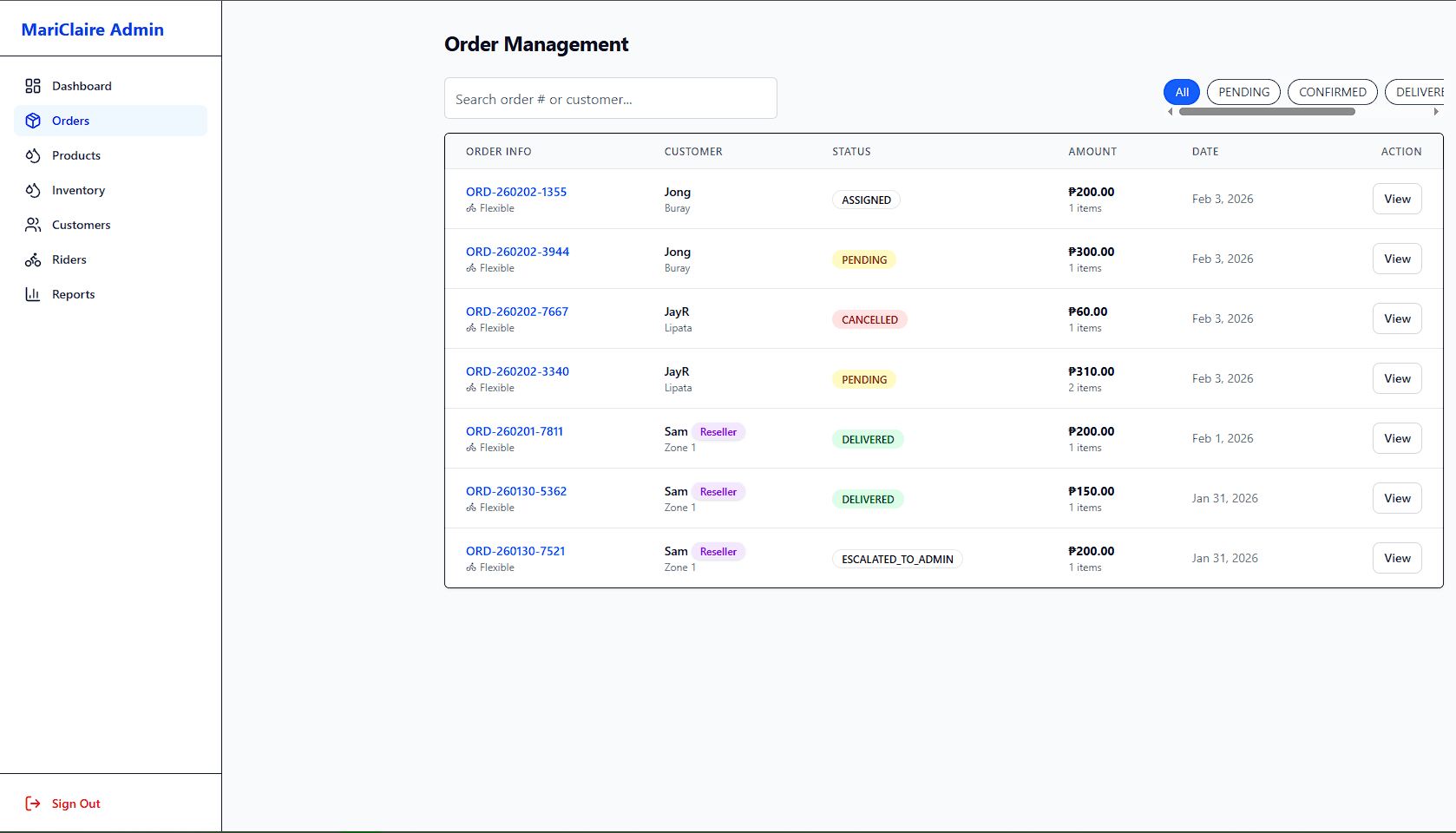Open Reports via the bar chart icon

33,294
